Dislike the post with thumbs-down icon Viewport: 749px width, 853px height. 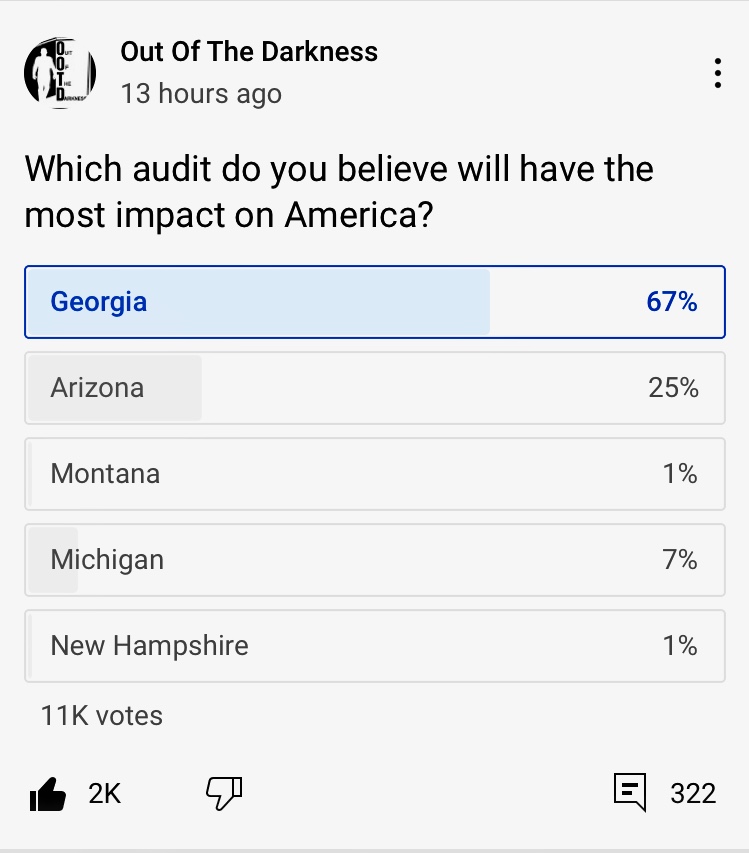224,793
